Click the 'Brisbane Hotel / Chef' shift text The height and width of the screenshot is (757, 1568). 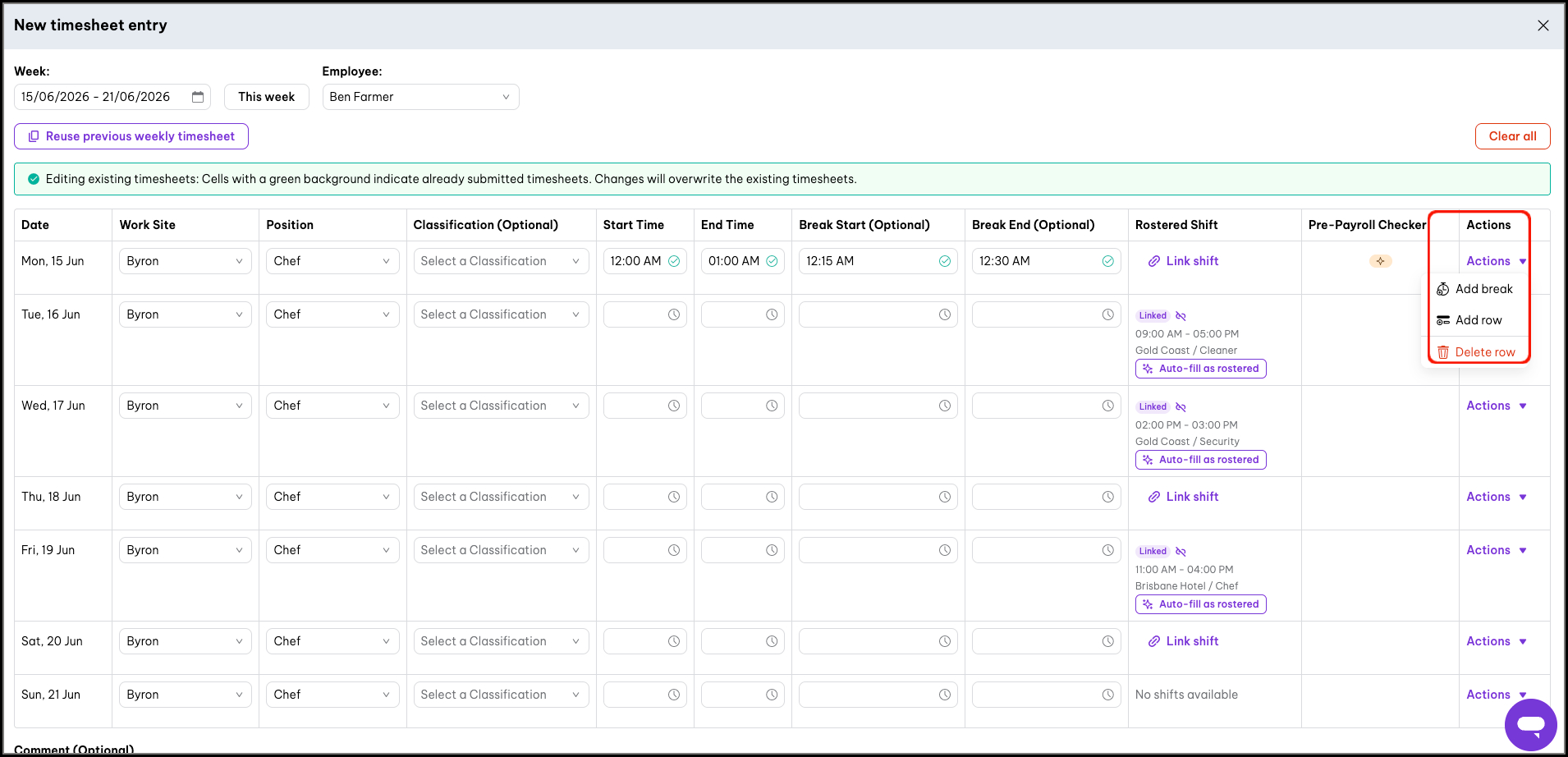(x=1186, y=586)
